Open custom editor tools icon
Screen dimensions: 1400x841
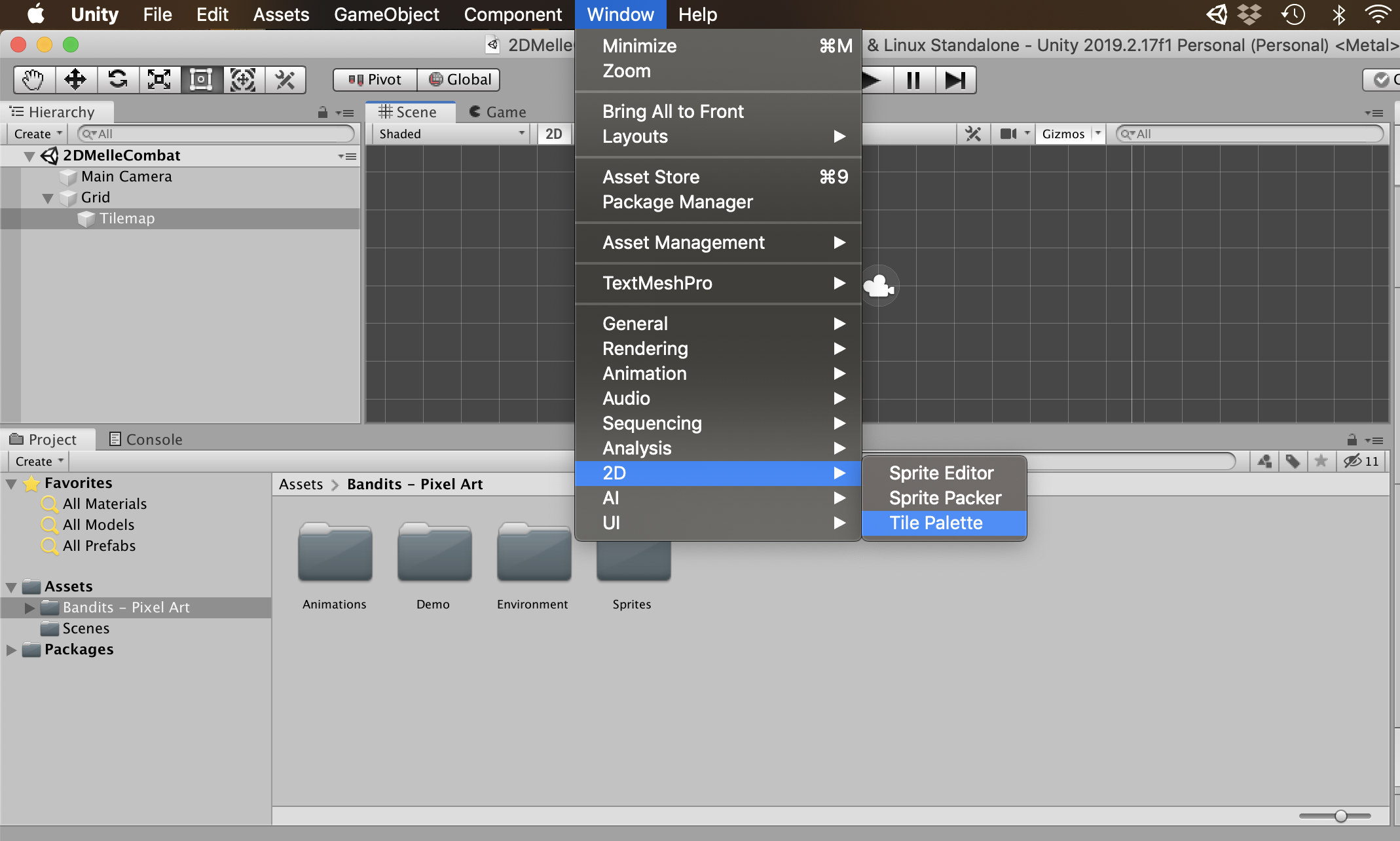point(285,80)
